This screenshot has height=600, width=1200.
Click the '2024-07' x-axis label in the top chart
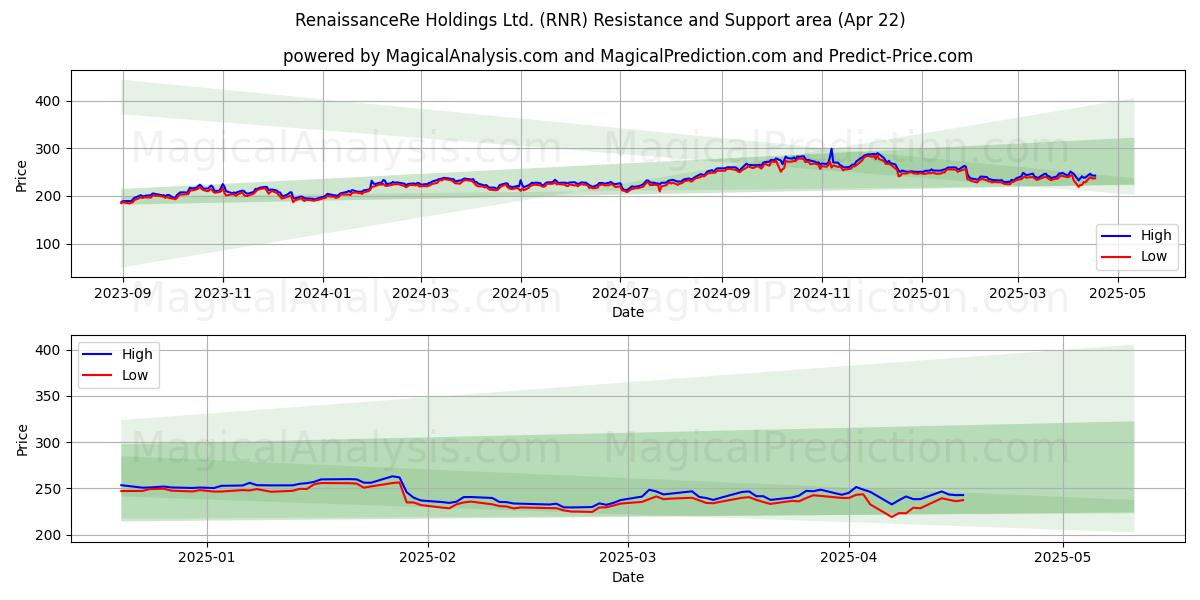620,294
